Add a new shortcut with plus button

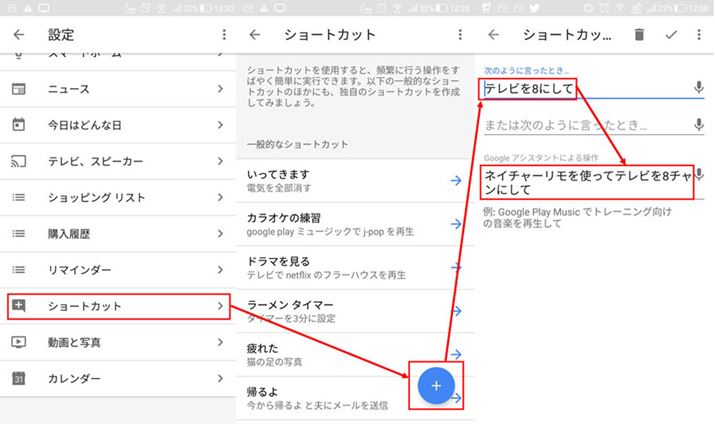pyautogui.click(x=436, y=386)
